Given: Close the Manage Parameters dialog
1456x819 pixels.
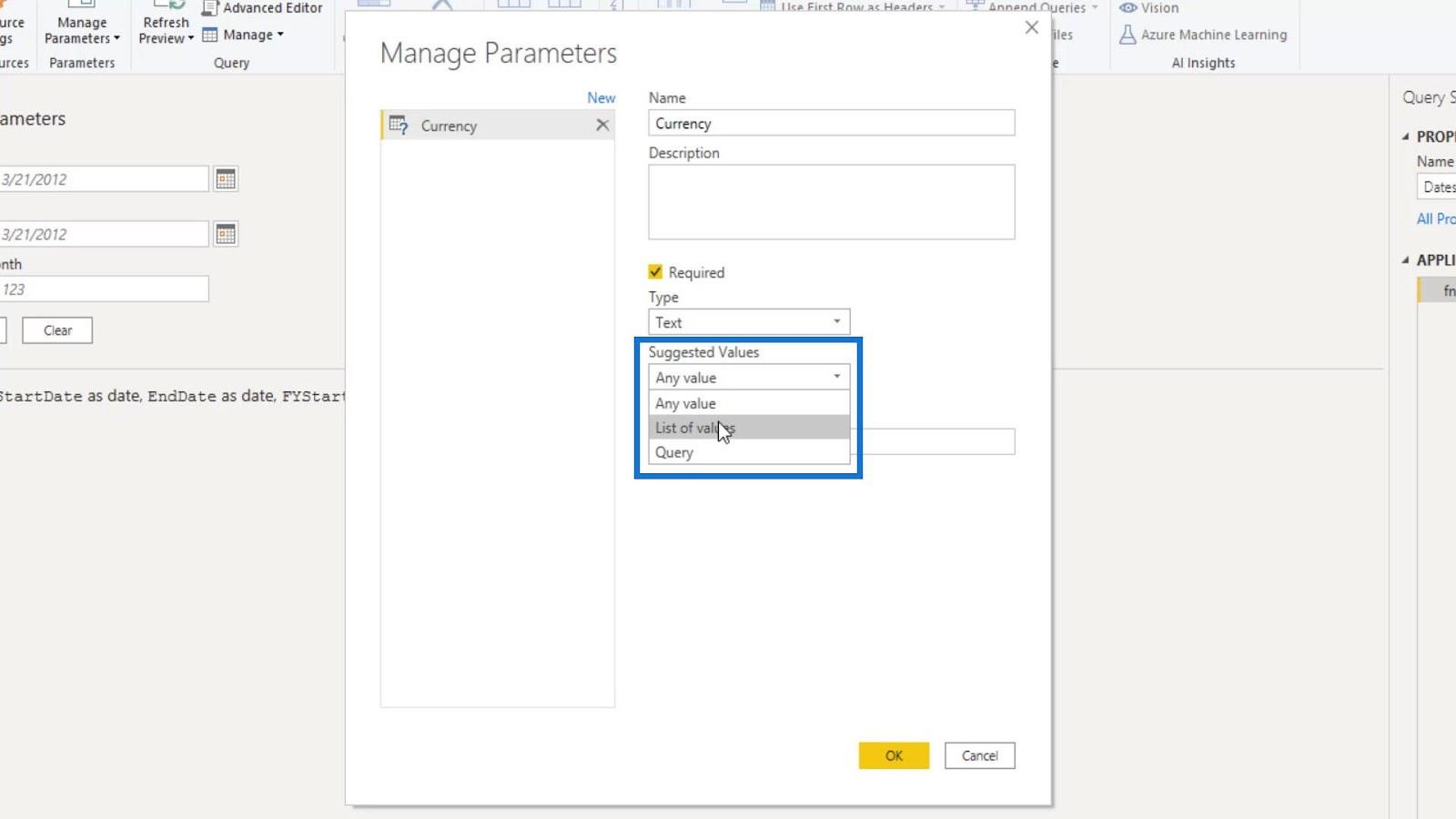Looking at the screenshot, I should (1032, 27).
